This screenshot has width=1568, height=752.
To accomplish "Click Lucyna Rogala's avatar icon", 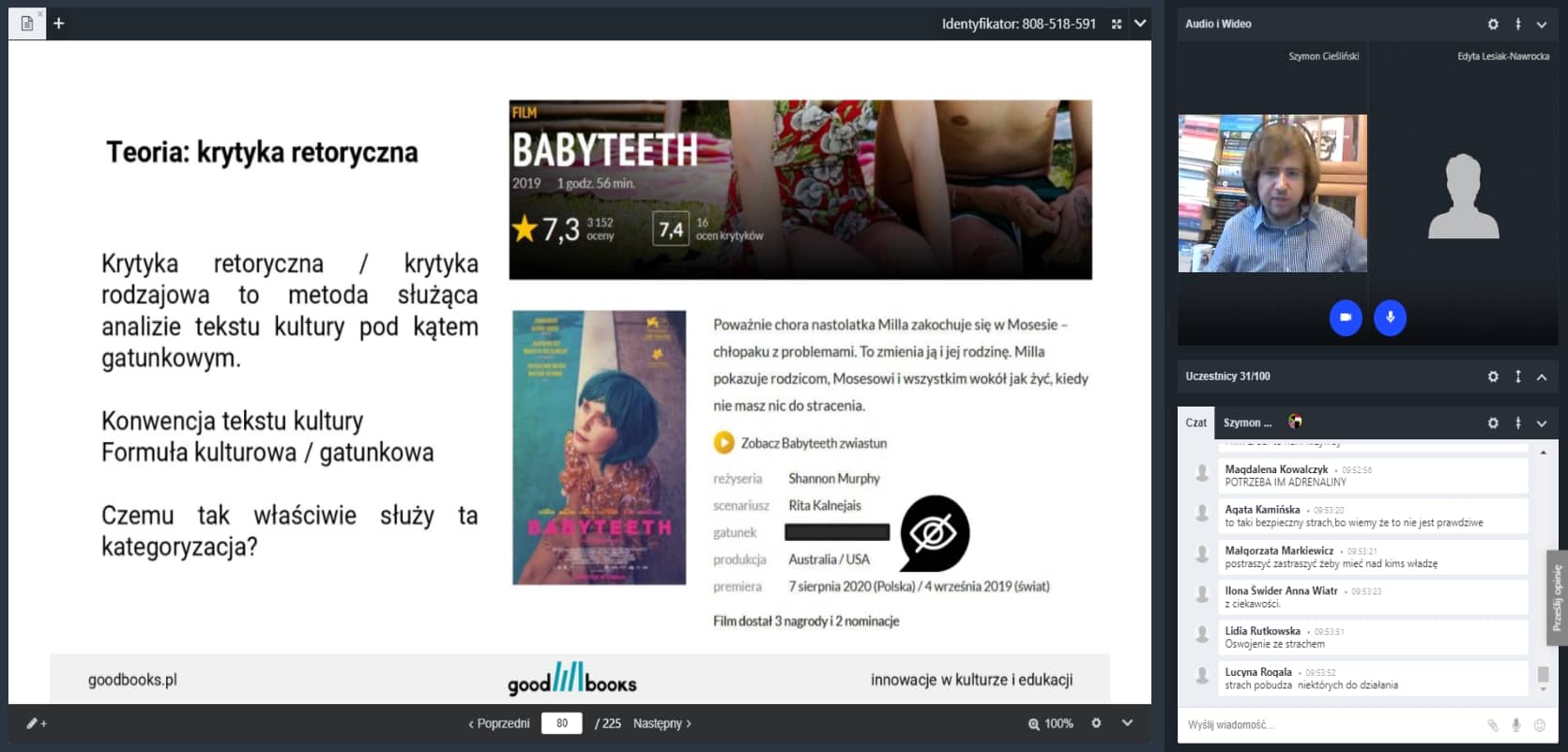I will 1202,675.
